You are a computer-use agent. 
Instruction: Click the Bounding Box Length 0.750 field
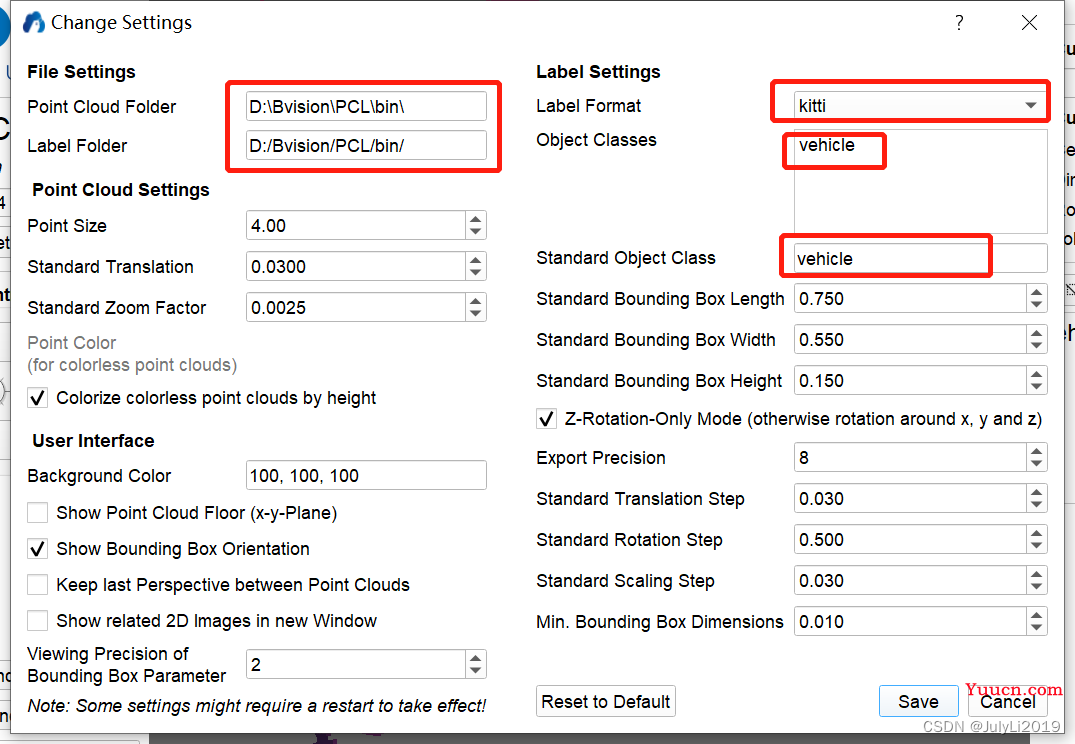[910, 299]
